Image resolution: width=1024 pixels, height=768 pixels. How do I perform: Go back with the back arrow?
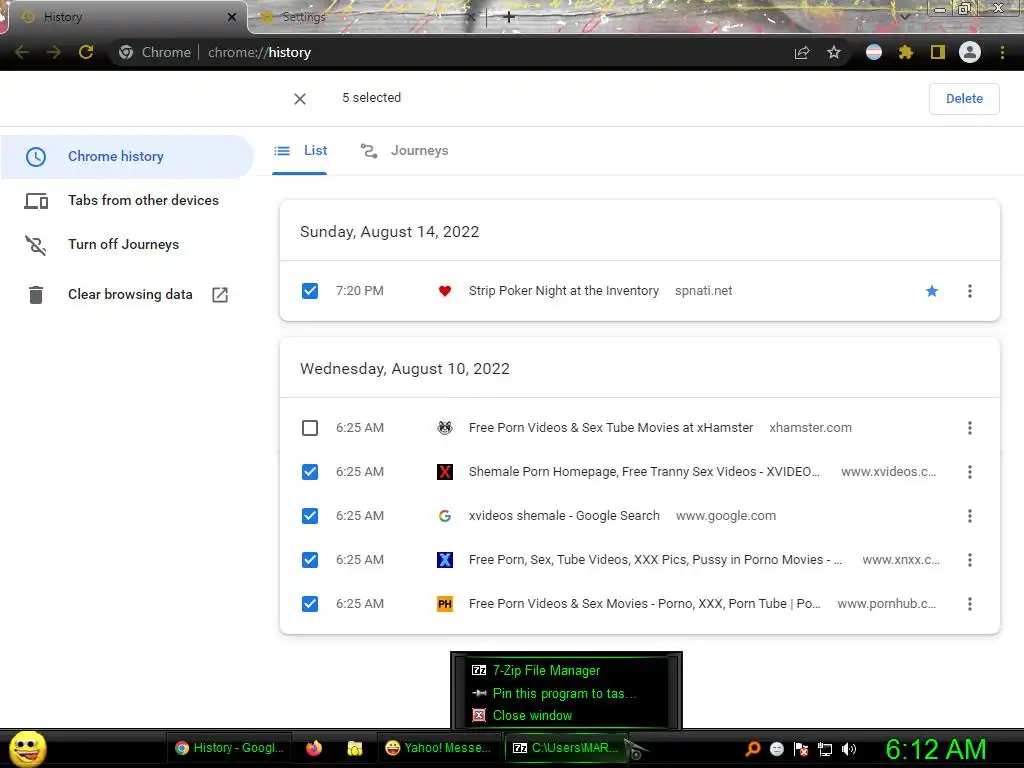pos(22,52)
